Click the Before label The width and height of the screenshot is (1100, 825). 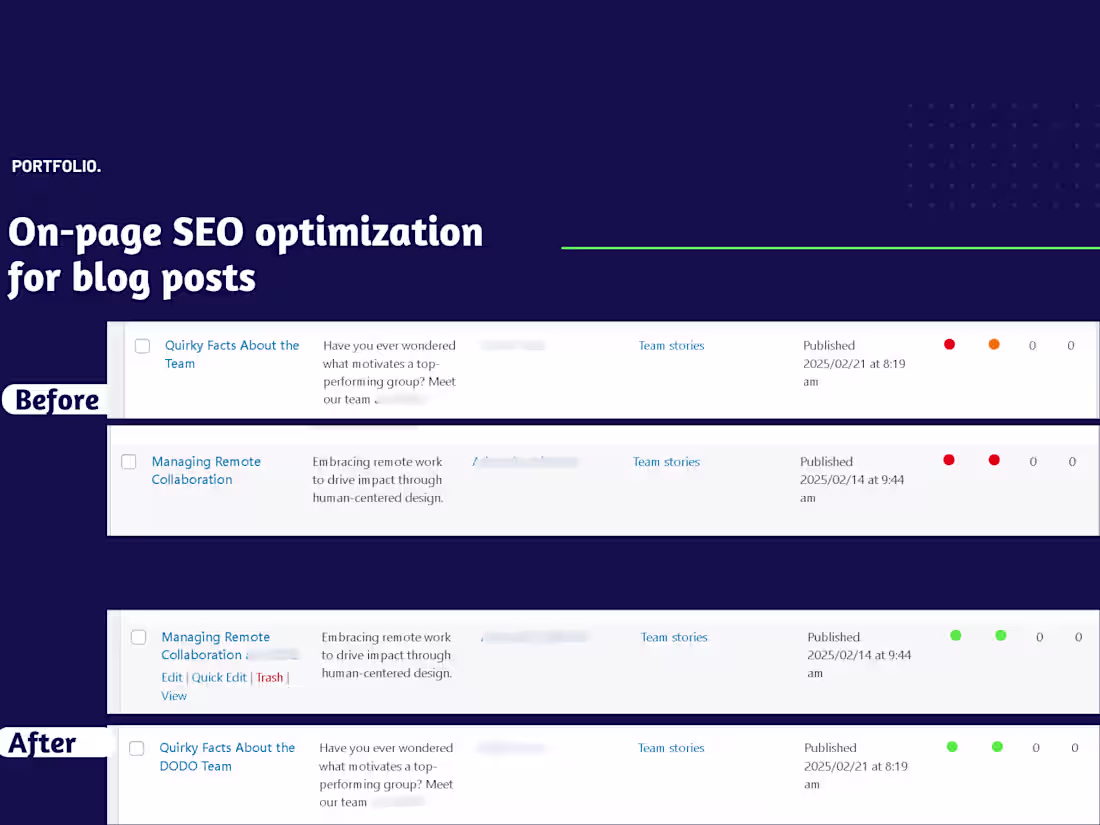pos(56,400)
